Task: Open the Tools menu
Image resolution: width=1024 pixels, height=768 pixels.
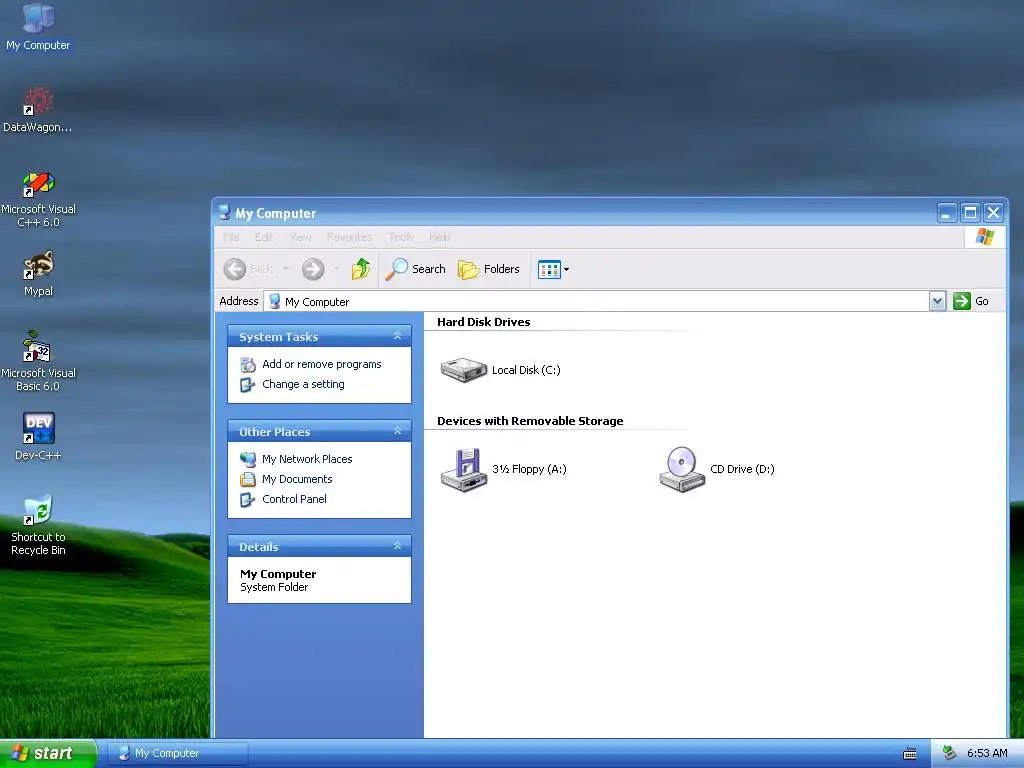Action: pos(400,237)
